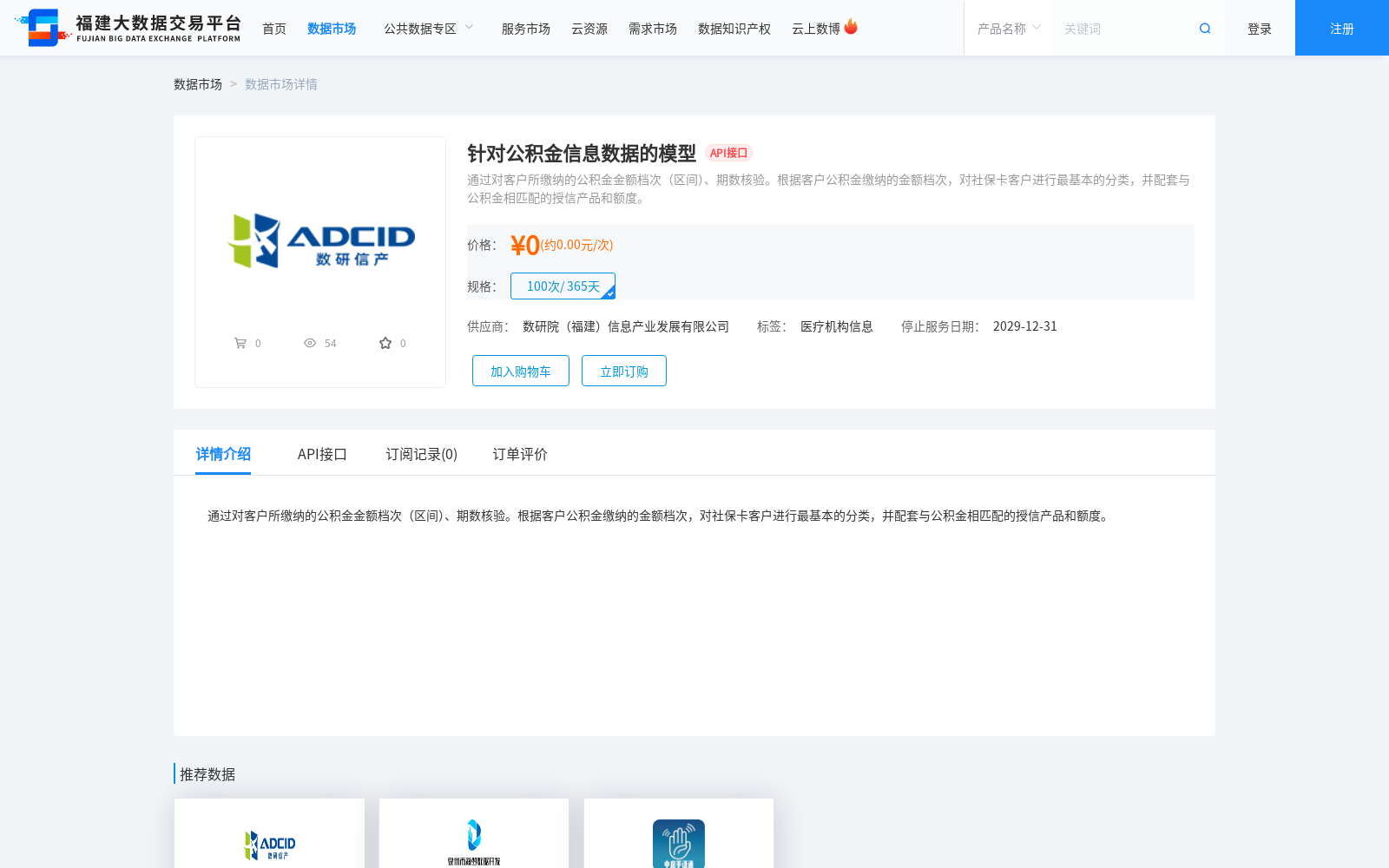Open the third recommended card with hand icon

tap(679, 833)
